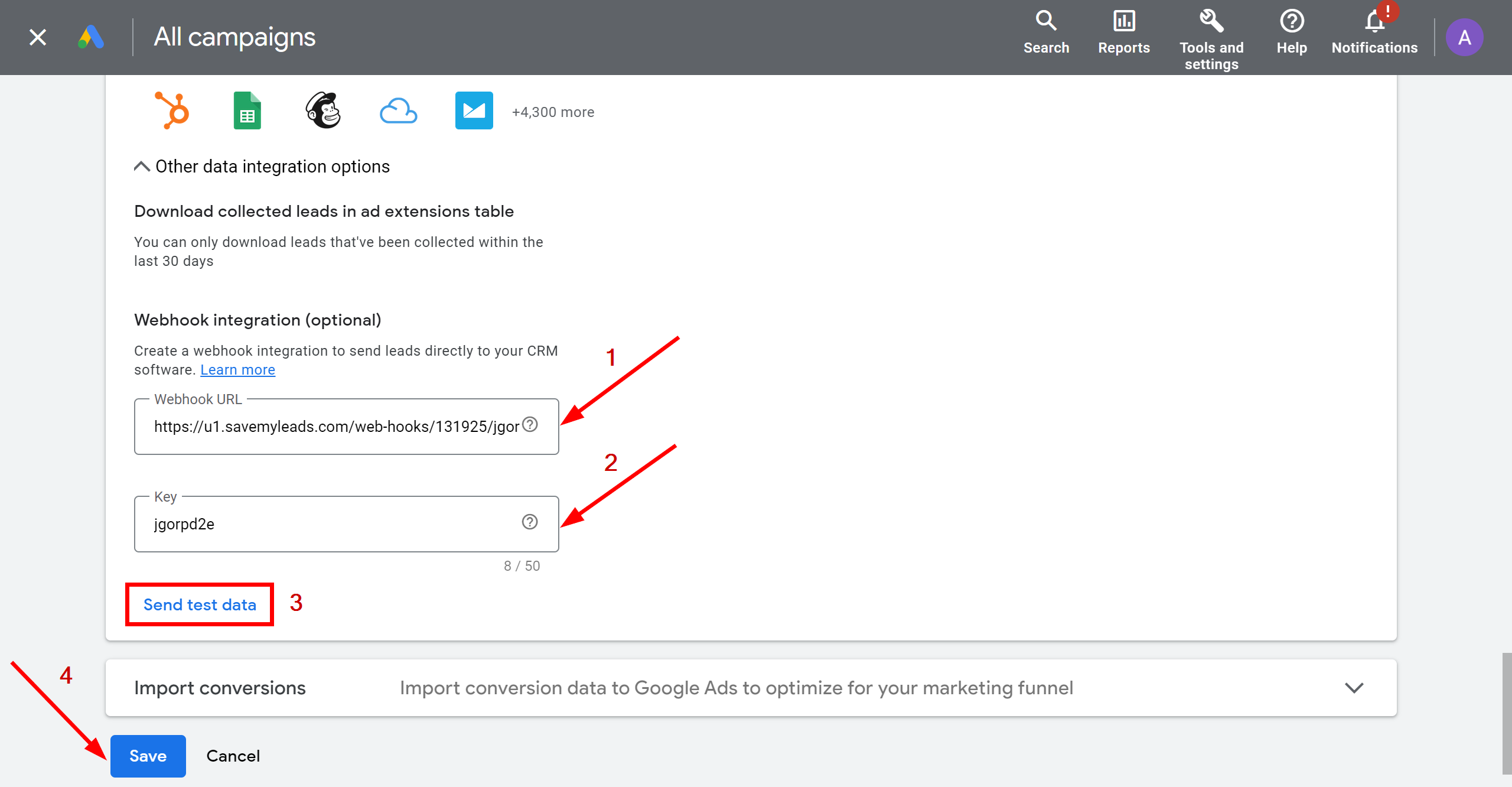The height and width of the screenshot is (787, 1512).
Task: Select the blue cloud integration icon
Action: click(398, 110)
